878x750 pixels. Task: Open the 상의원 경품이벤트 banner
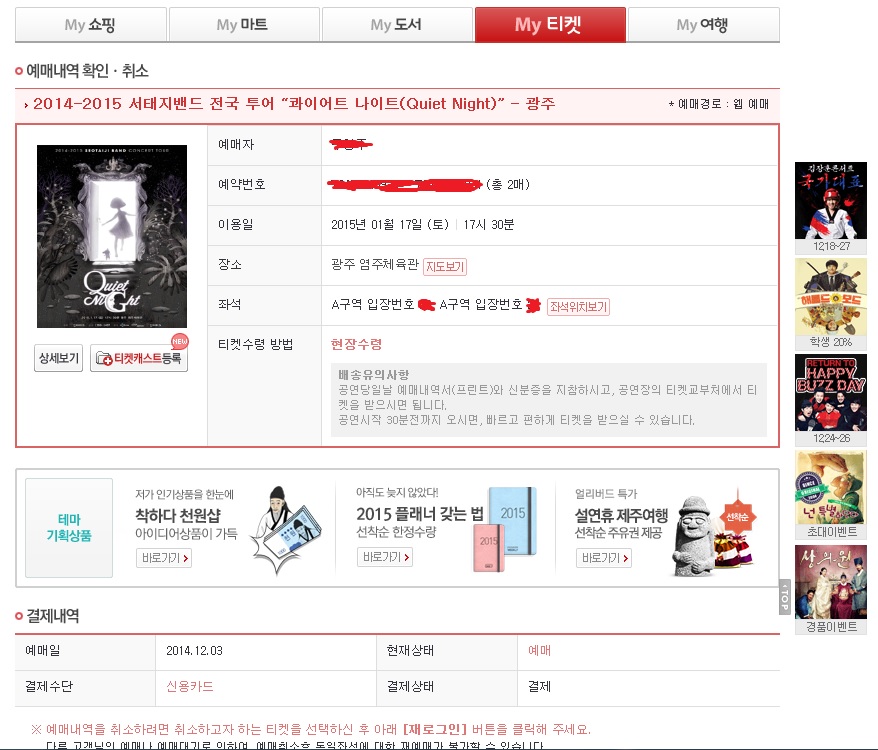click(831, 589)
